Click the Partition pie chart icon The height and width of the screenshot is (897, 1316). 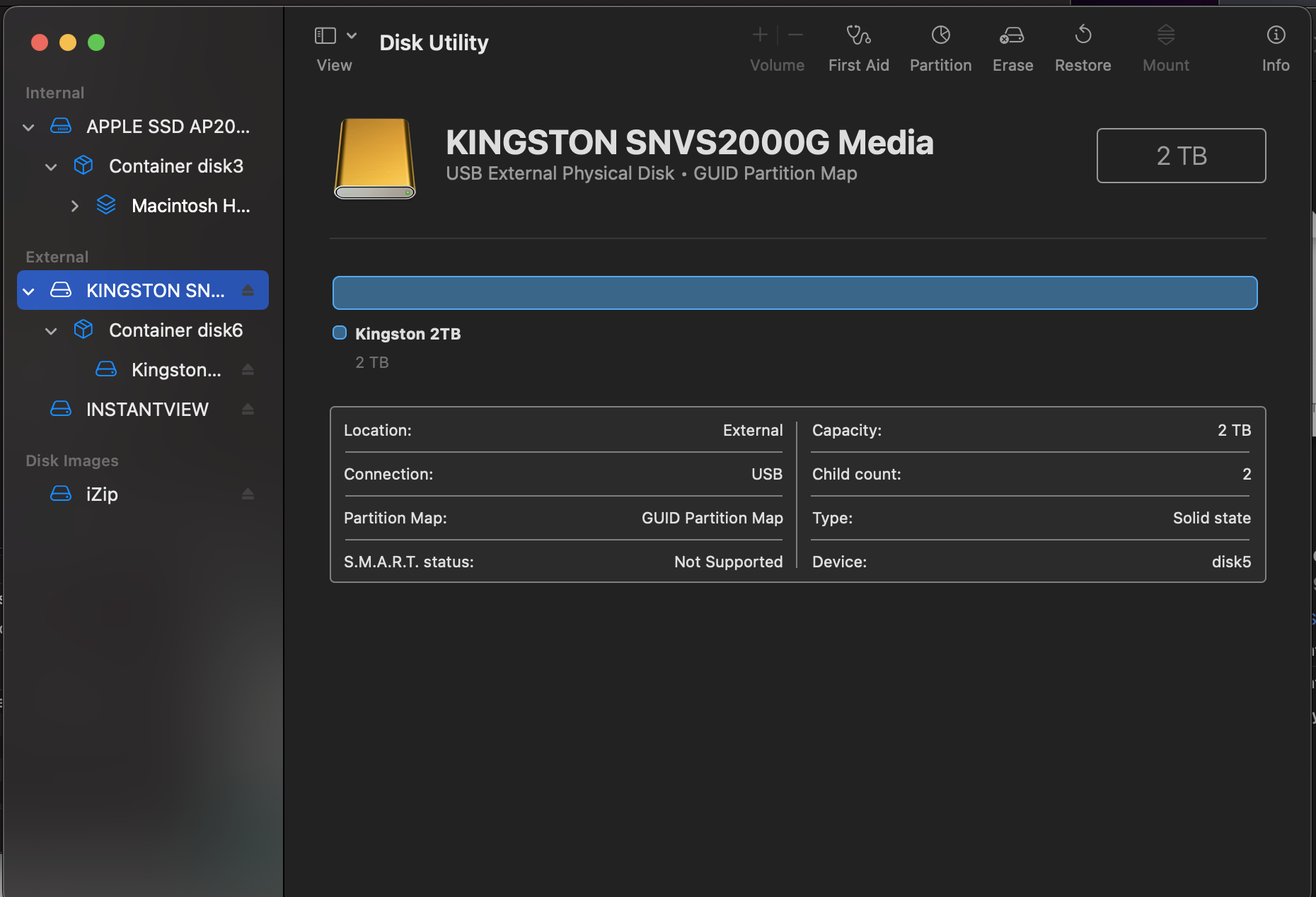(x=940, y=35)
